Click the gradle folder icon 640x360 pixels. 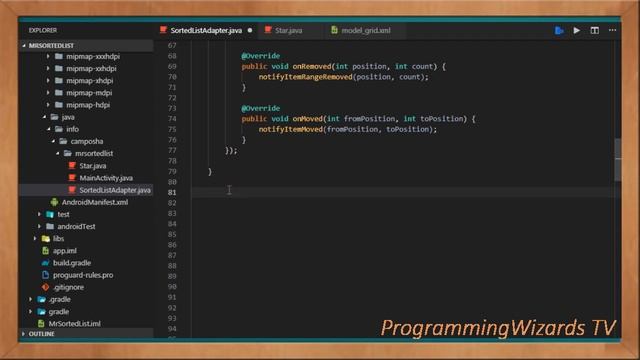[41, 311]
